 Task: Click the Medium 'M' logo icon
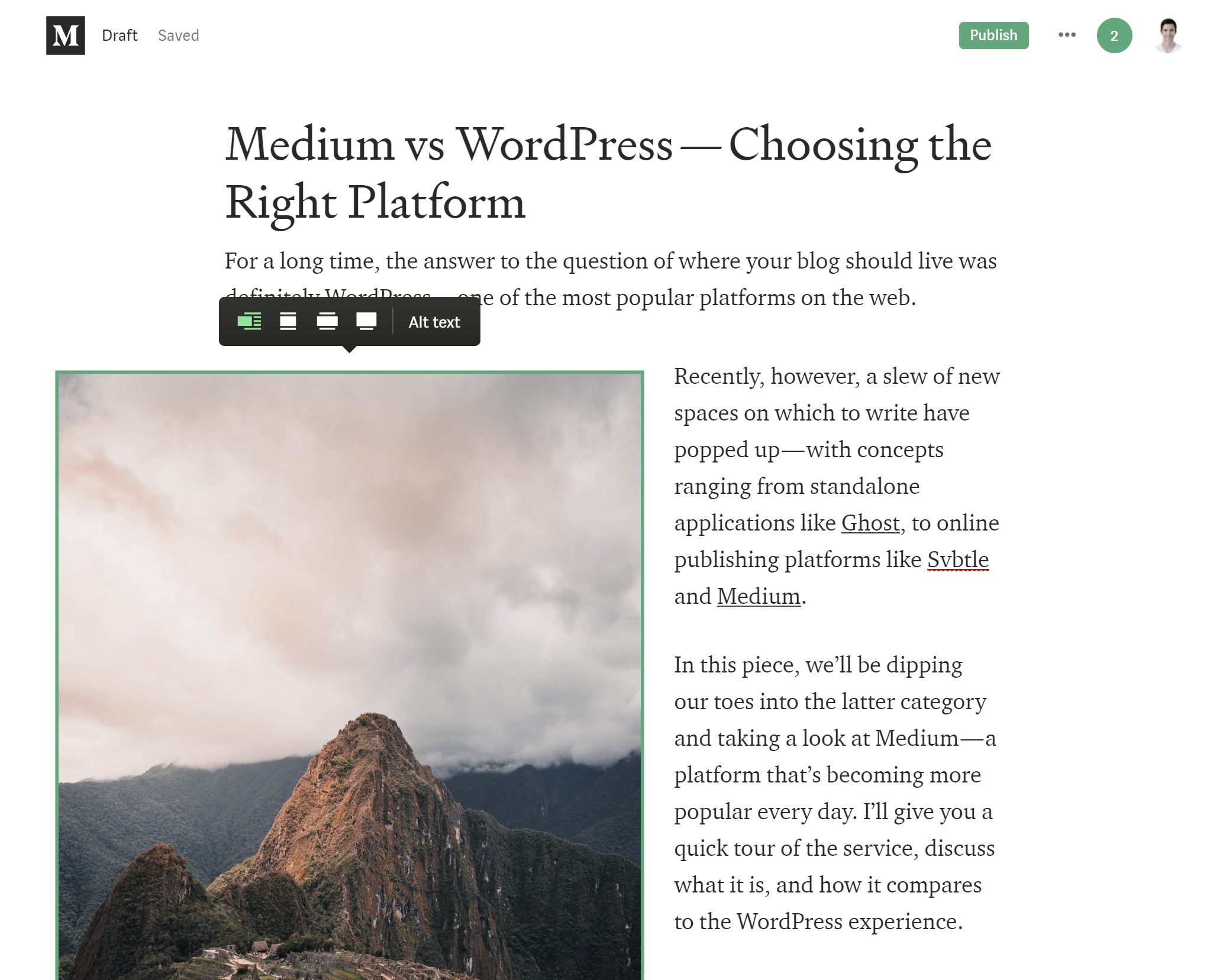pyautogui.click(x=64, y=35)
